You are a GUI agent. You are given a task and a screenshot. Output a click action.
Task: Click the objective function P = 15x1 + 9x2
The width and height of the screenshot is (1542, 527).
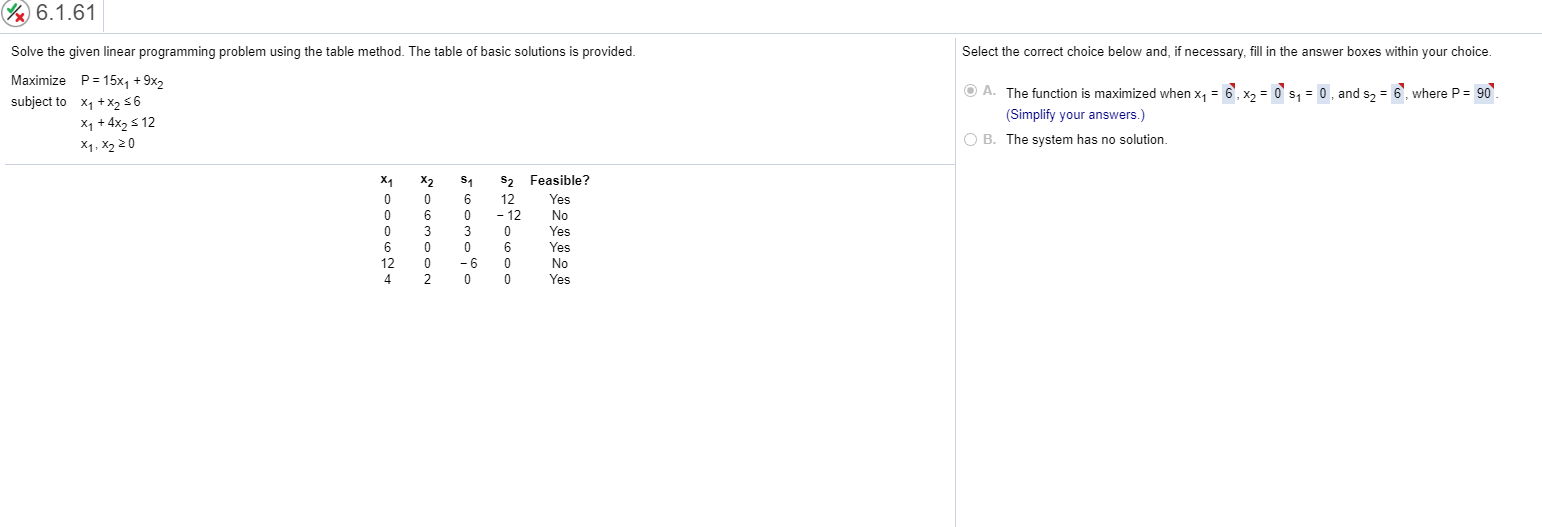[113, 81]
